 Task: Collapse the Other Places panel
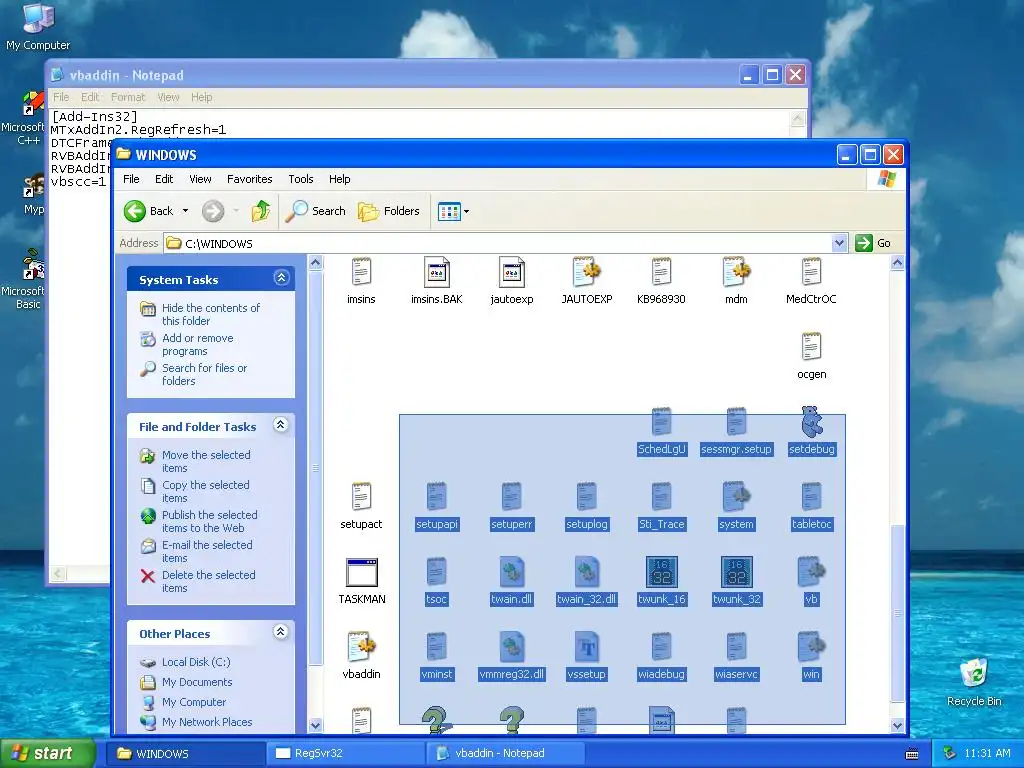[281, 632]
